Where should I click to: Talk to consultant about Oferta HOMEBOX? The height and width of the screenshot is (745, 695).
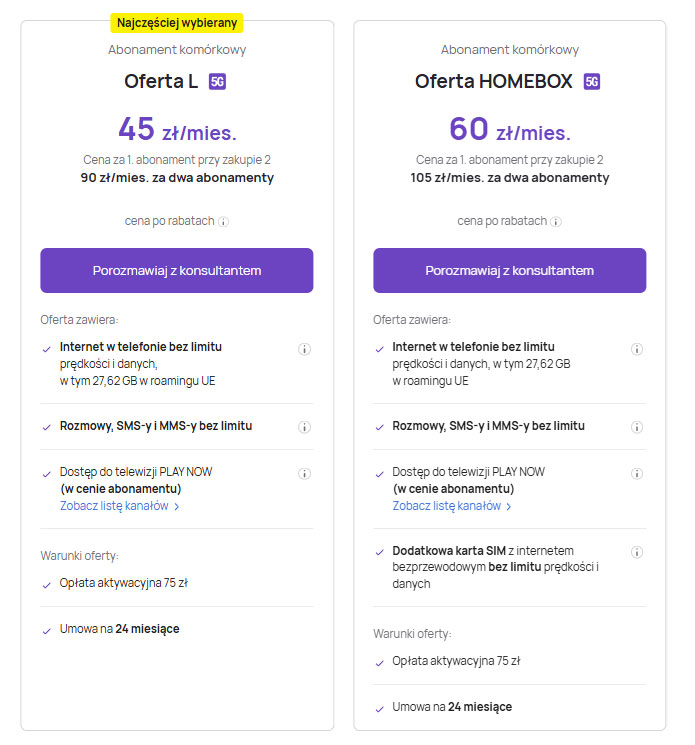point(509,270)
